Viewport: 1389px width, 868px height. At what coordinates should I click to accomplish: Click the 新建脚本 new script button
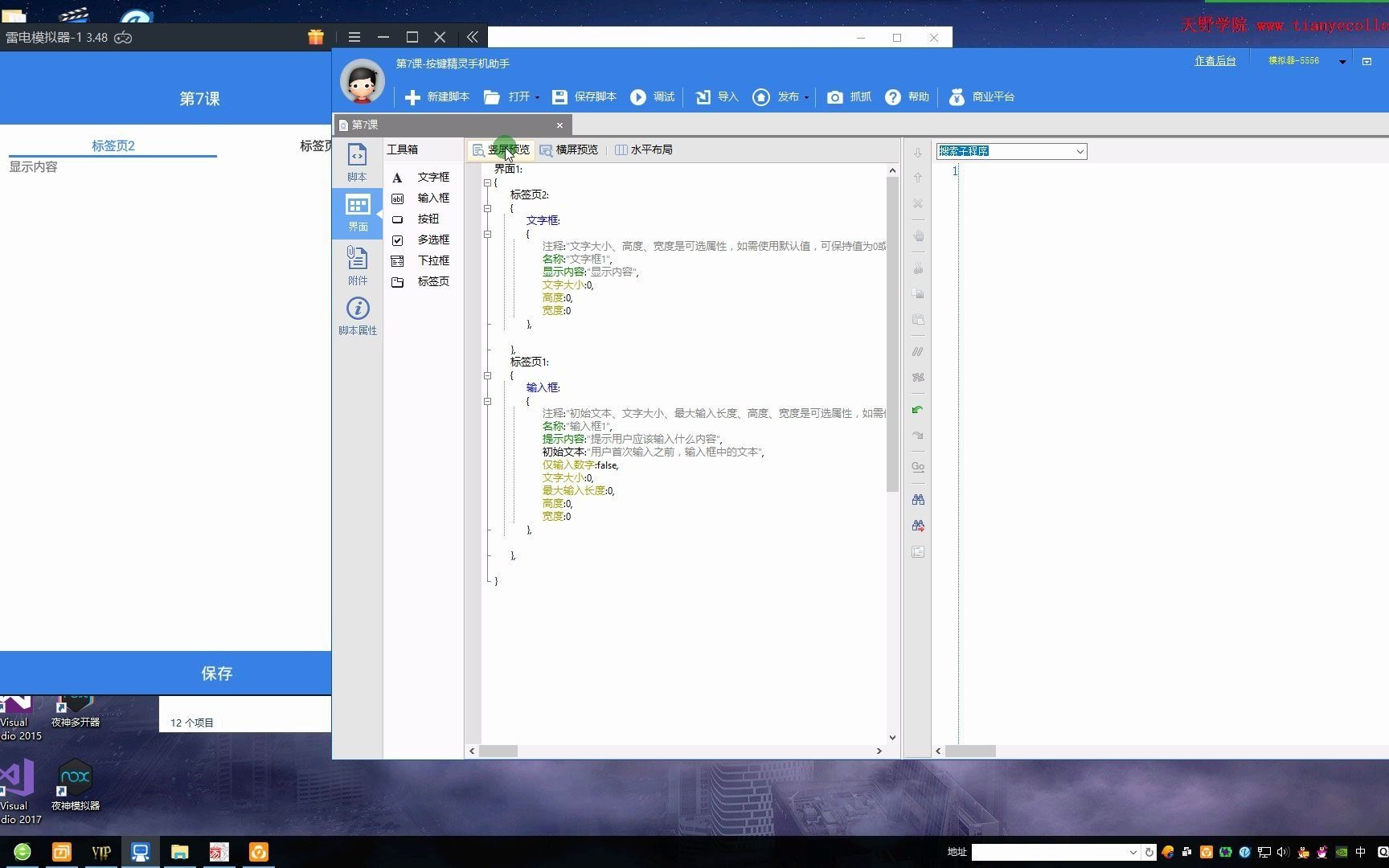[x=436, y=96]
